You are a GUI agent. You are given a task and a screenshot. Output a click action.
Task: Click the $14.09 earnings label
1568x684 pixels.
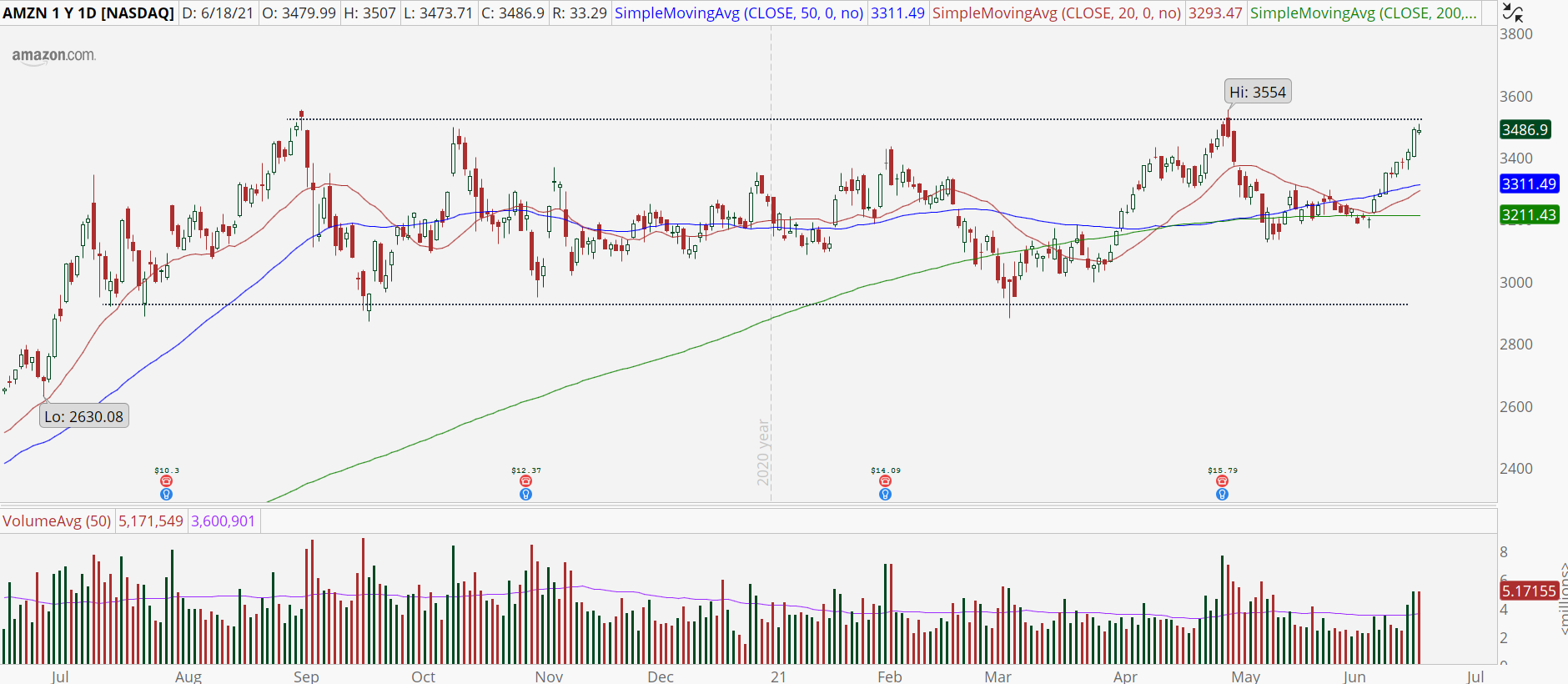pos(886,470)
